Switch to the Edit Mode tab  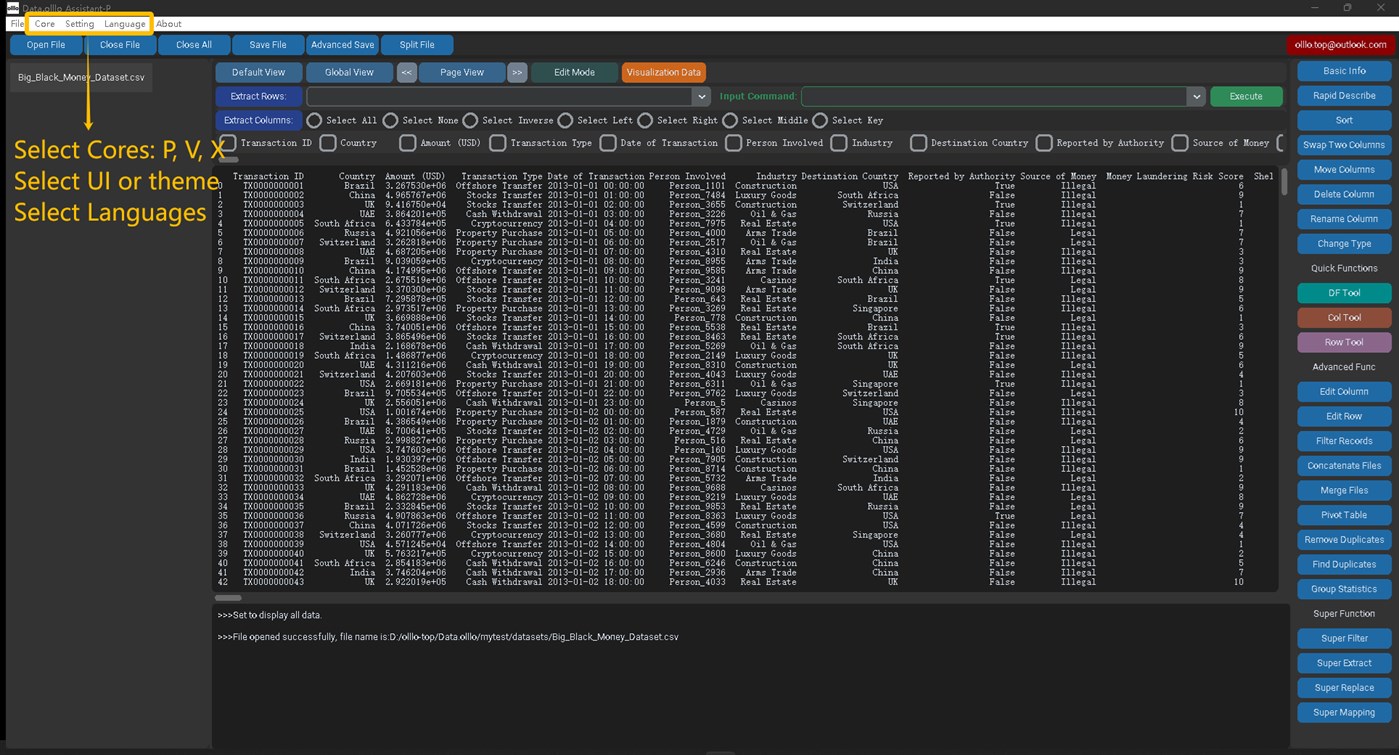(574, 72)
